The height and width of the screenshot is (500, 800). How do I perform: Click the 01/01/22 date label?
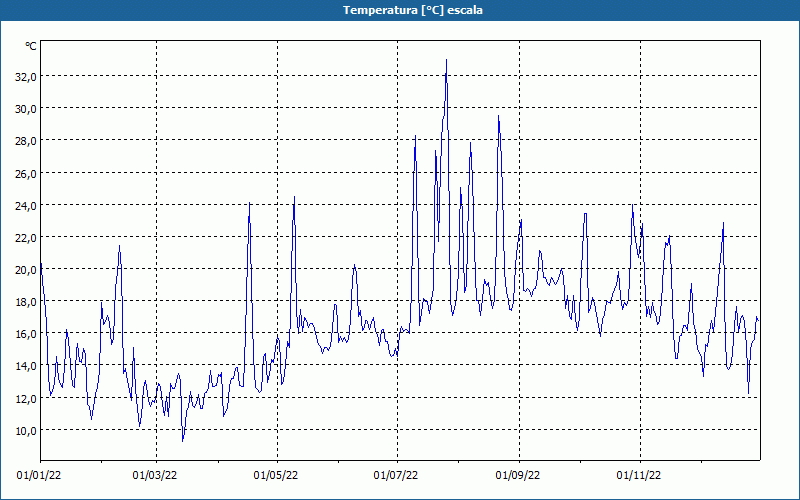[x=39, y=476]
